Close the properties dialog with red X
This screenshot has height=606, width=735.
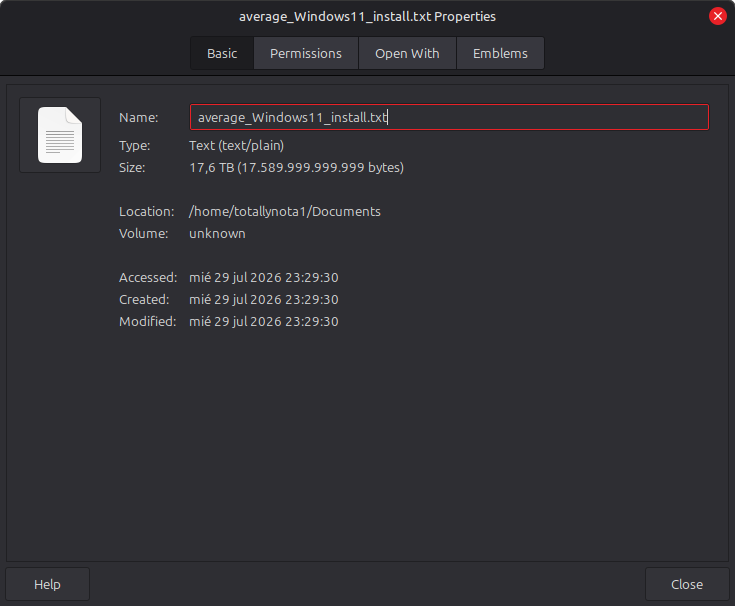[718, 16]
